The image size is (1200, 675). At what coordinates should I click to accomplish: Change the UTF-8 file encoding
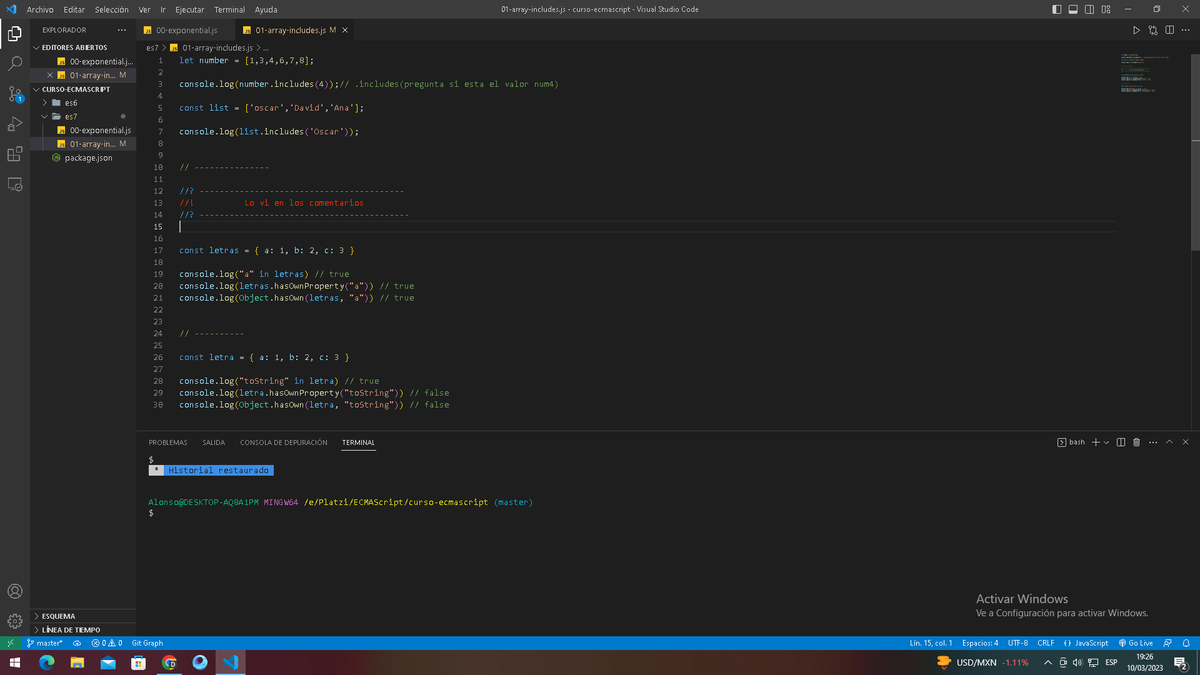click(x=1018, y=643)
